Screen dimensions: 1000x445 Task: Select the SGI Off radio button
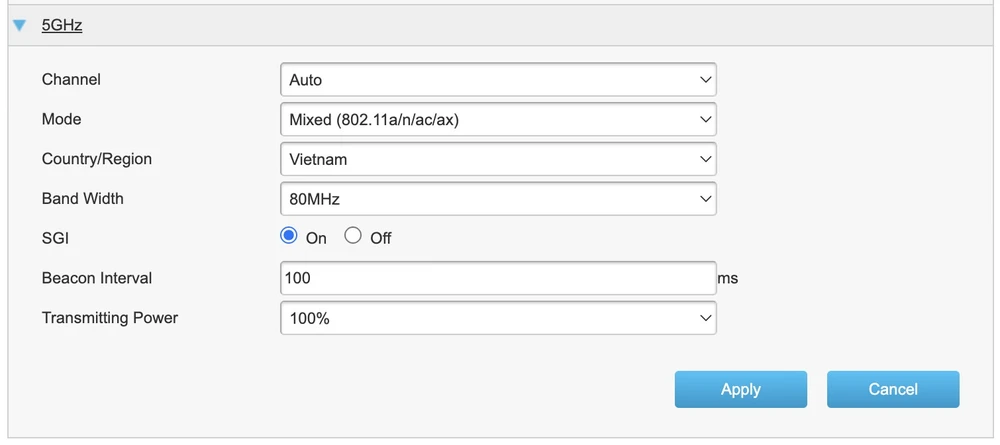click(x=353, y=237)
